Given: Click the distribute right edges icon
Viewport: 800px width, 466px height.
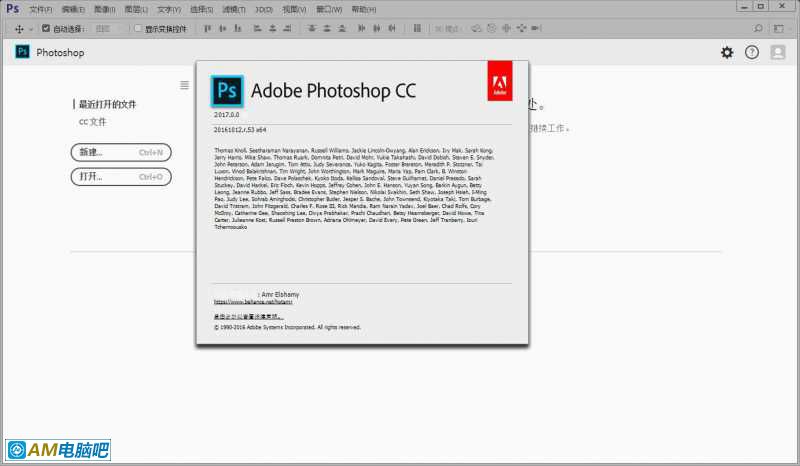Looking at the screenshot, I should [392, 29].
